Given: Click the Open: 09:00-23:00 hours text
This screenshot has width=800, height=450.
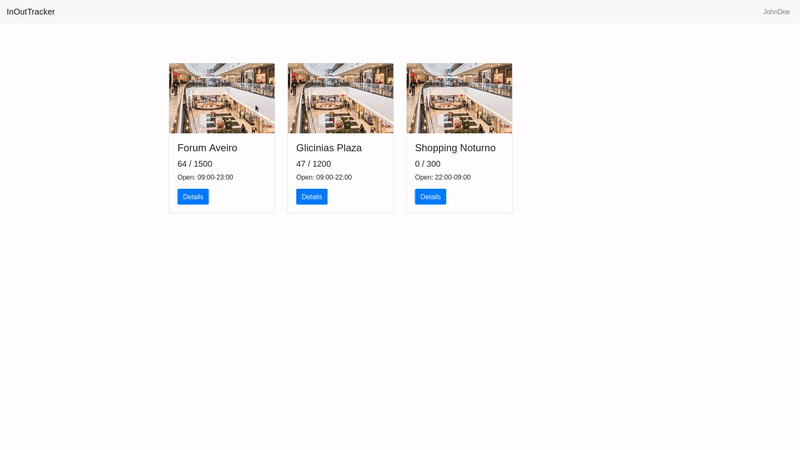Looking at the screenshot, I should tap(205, 178).
